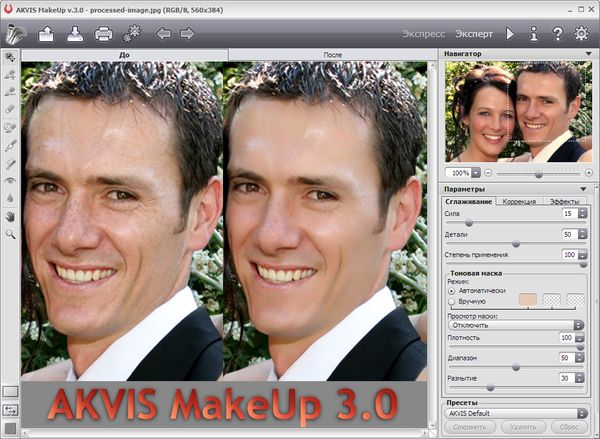
Task: Click the print icon in toolbar
Action: [103, 34]
